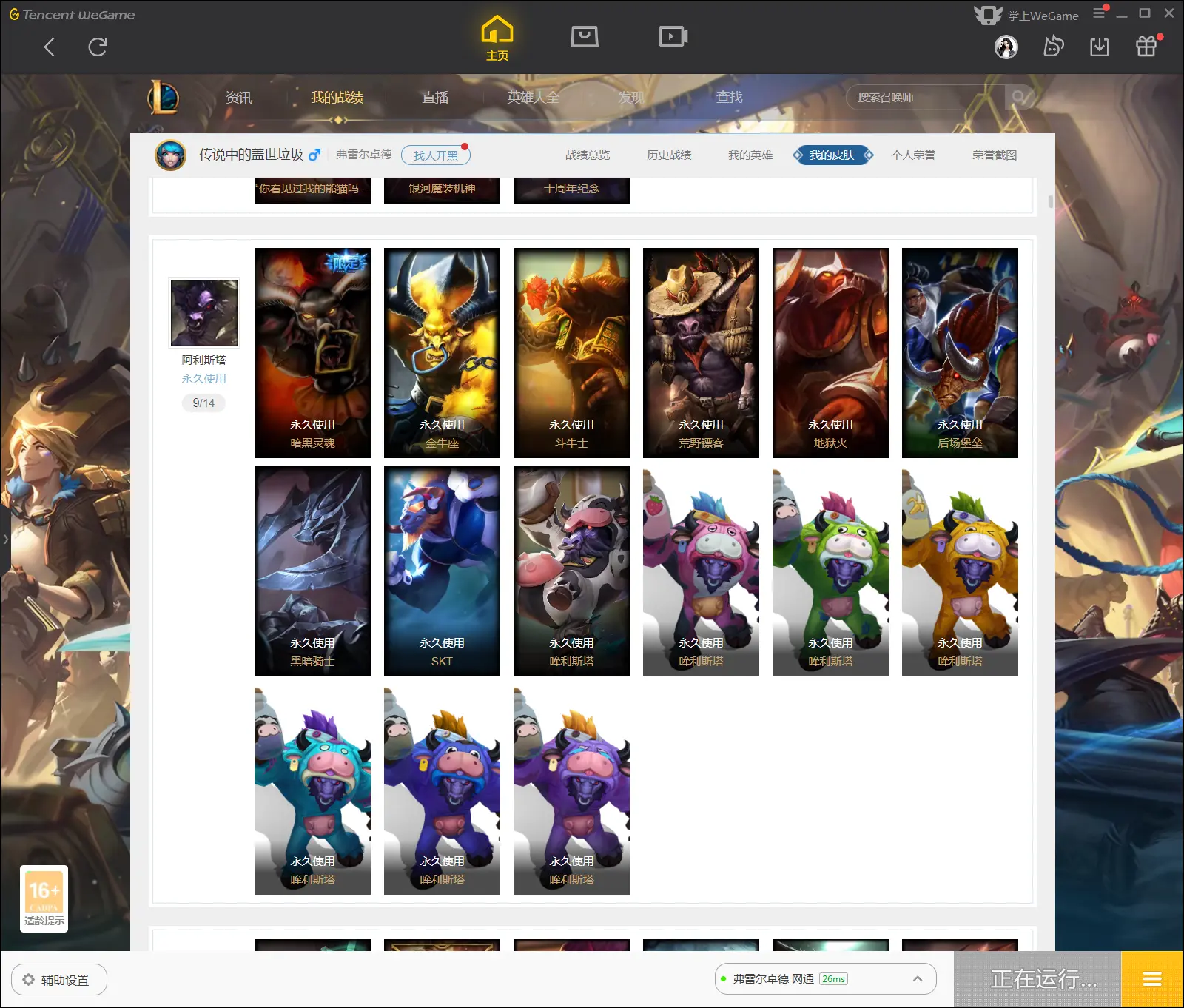Click the 9/14 skin count badge

(x=203, y=403)
